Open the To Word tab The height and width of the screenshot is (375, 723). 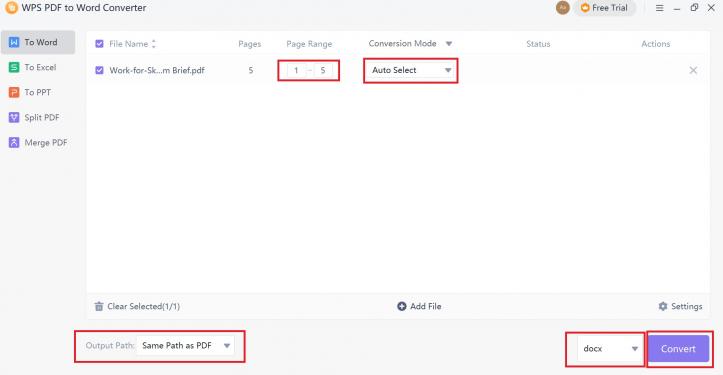coord(38,42)
